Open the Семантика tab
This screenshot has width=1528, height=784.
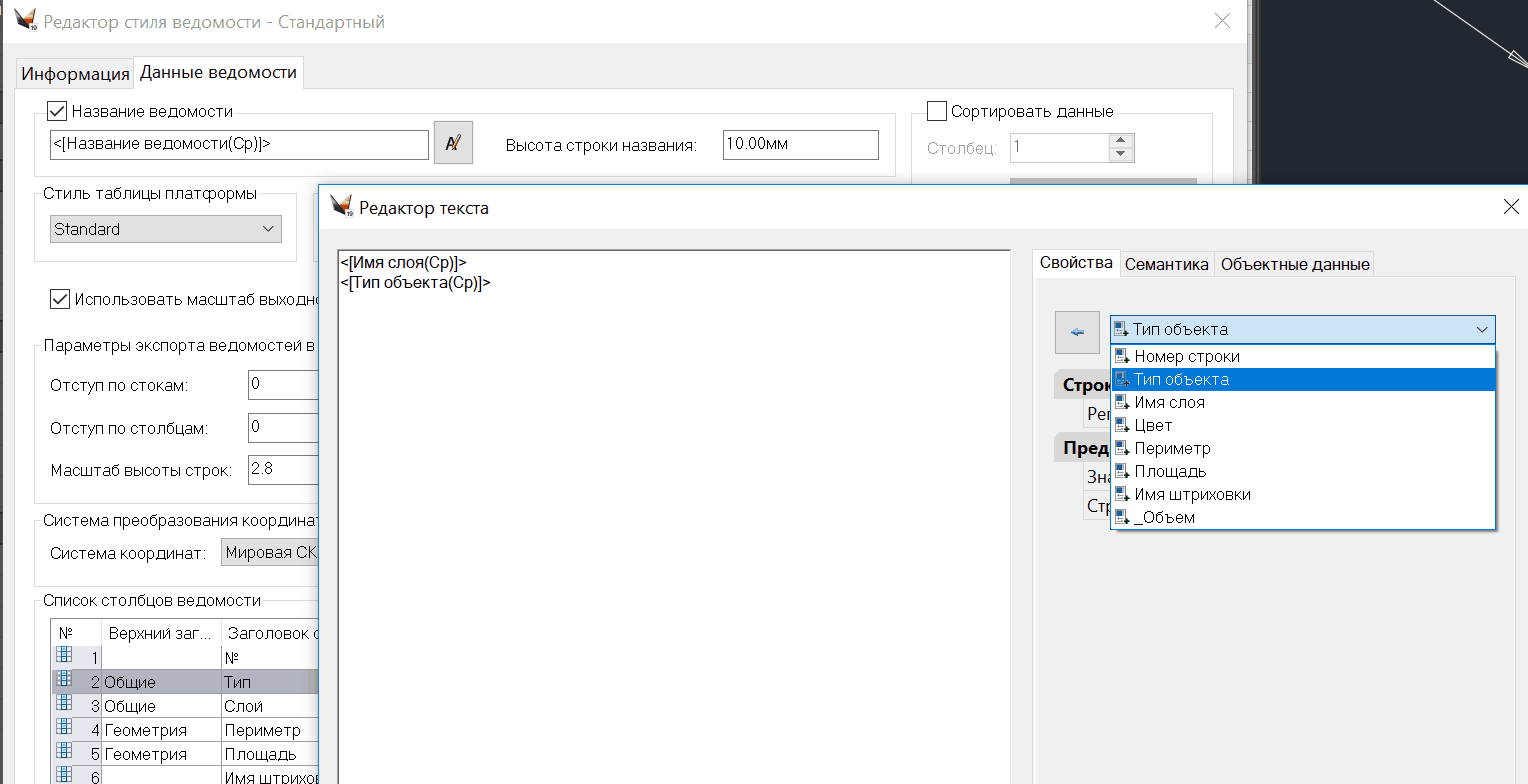[x=1166, y=264]
